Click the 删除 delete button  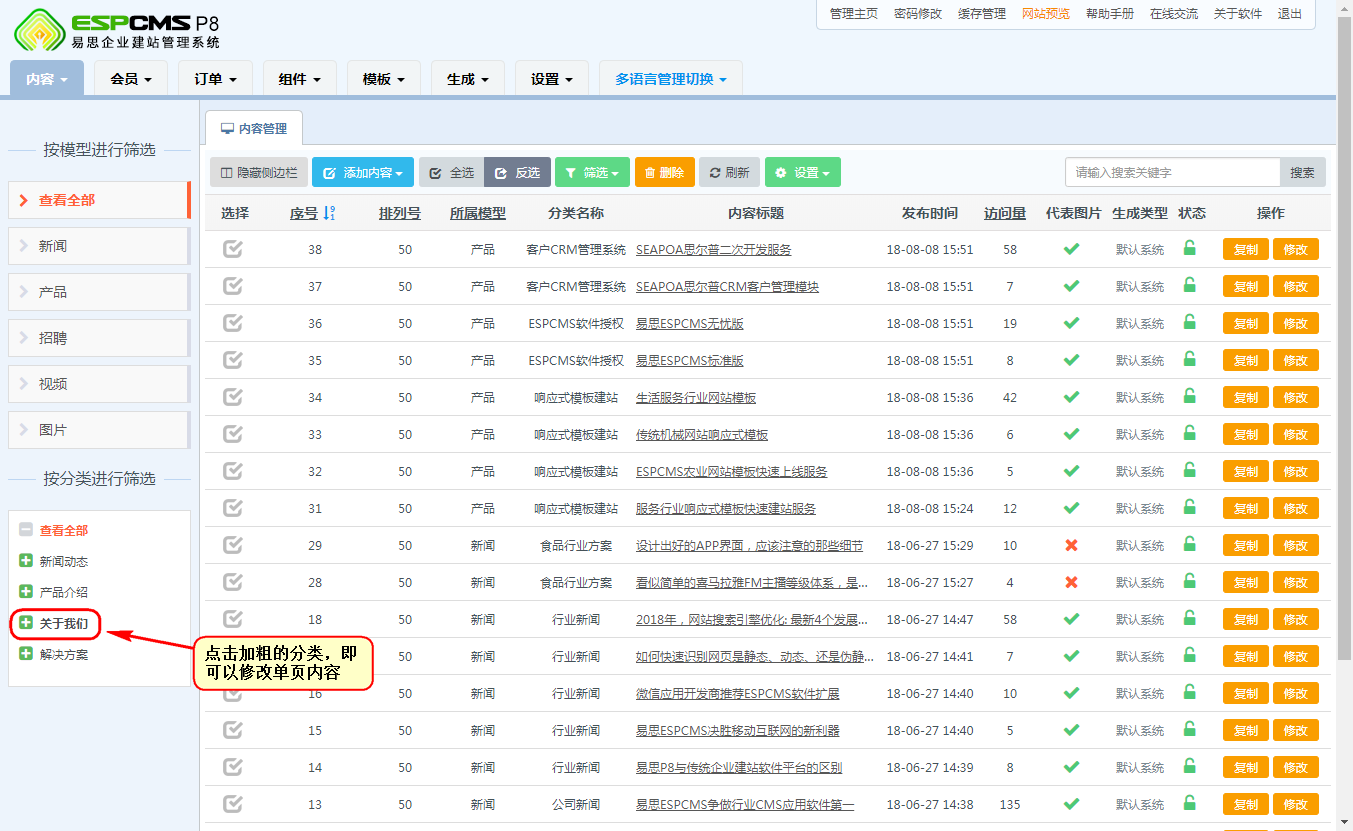664,172
